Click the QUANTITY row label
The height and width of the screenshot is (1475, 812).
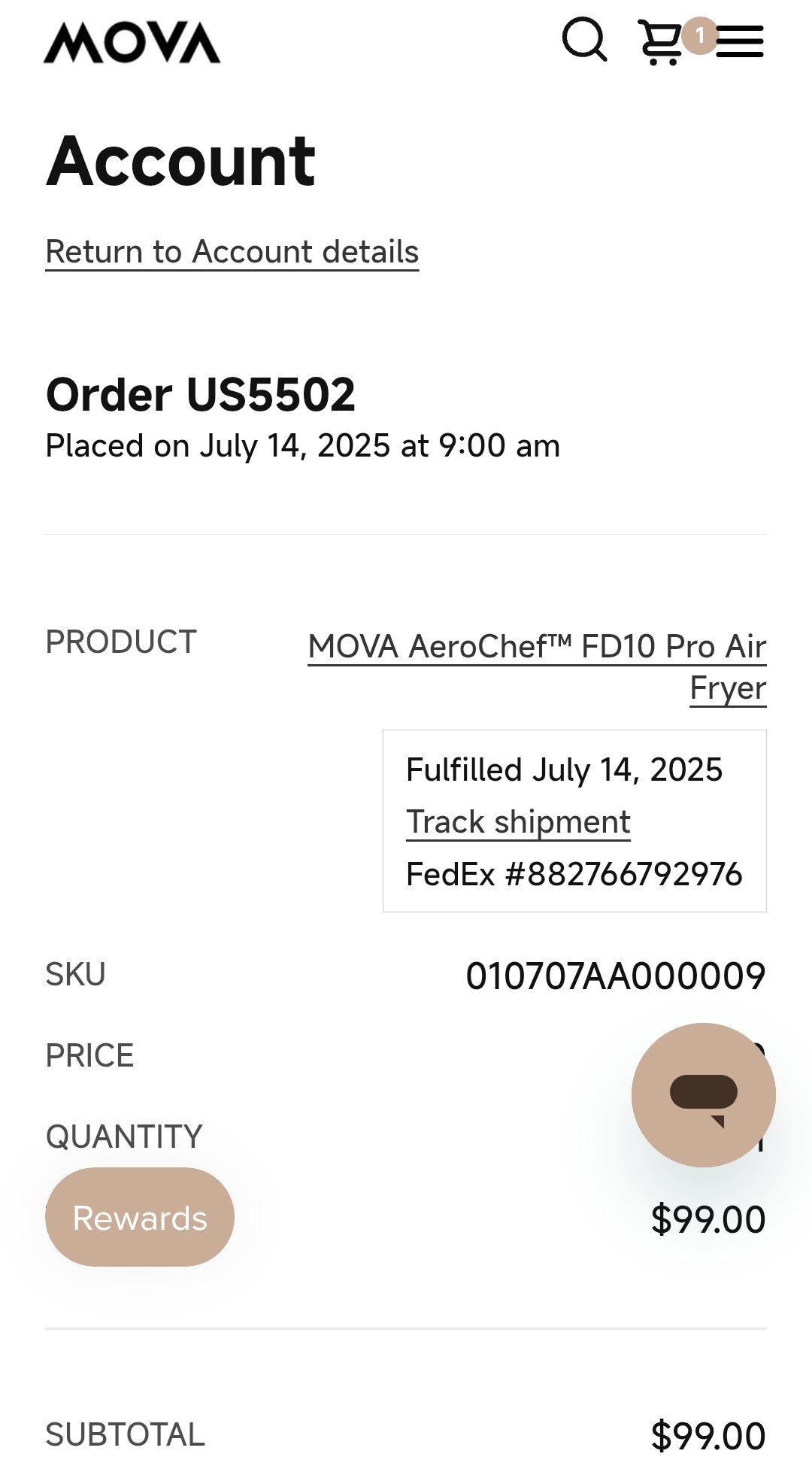[124, 1137]
